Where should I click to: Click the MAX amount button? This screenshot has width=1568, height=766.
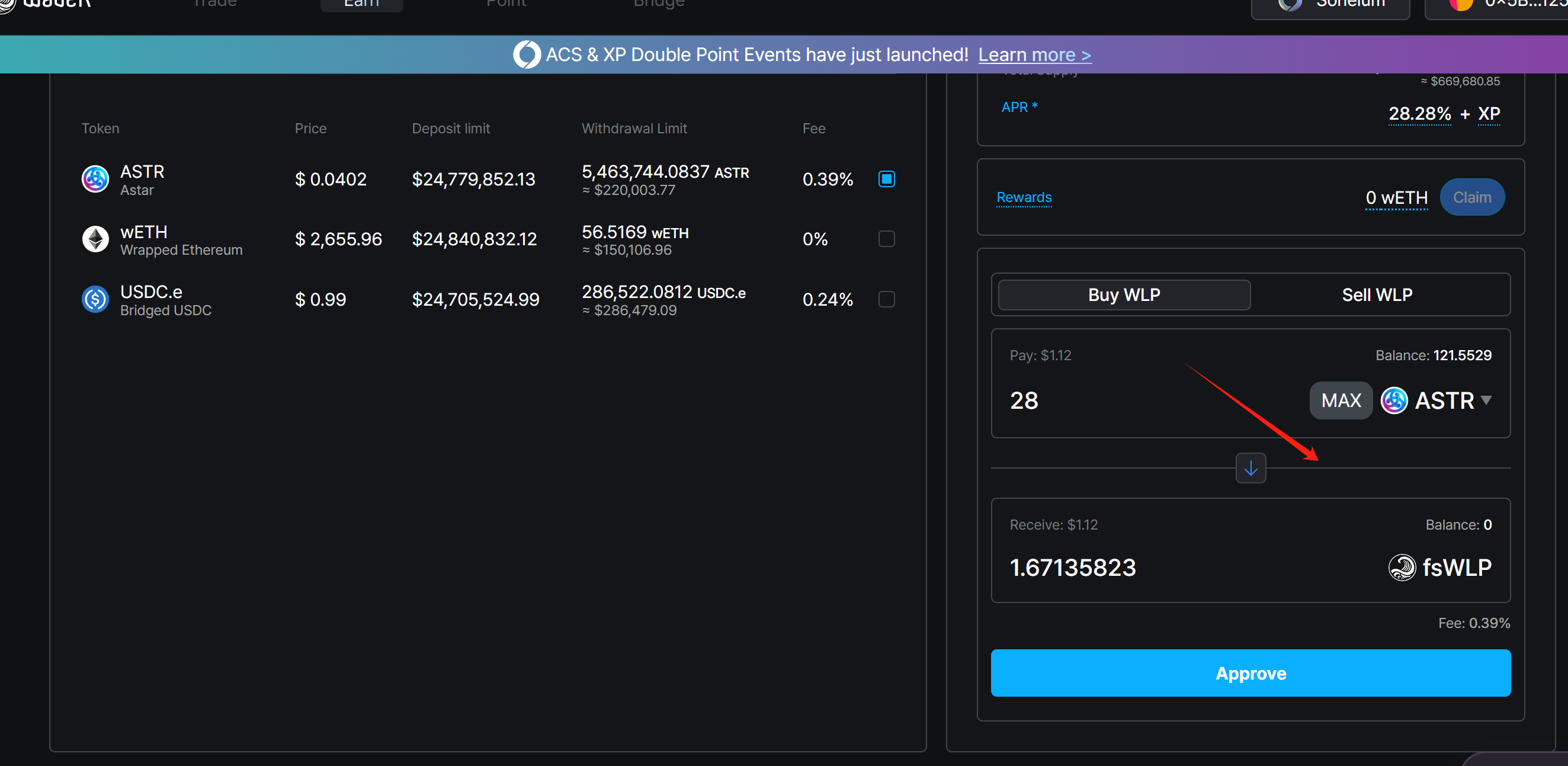pyautogui.click(x=1341, y=400)
